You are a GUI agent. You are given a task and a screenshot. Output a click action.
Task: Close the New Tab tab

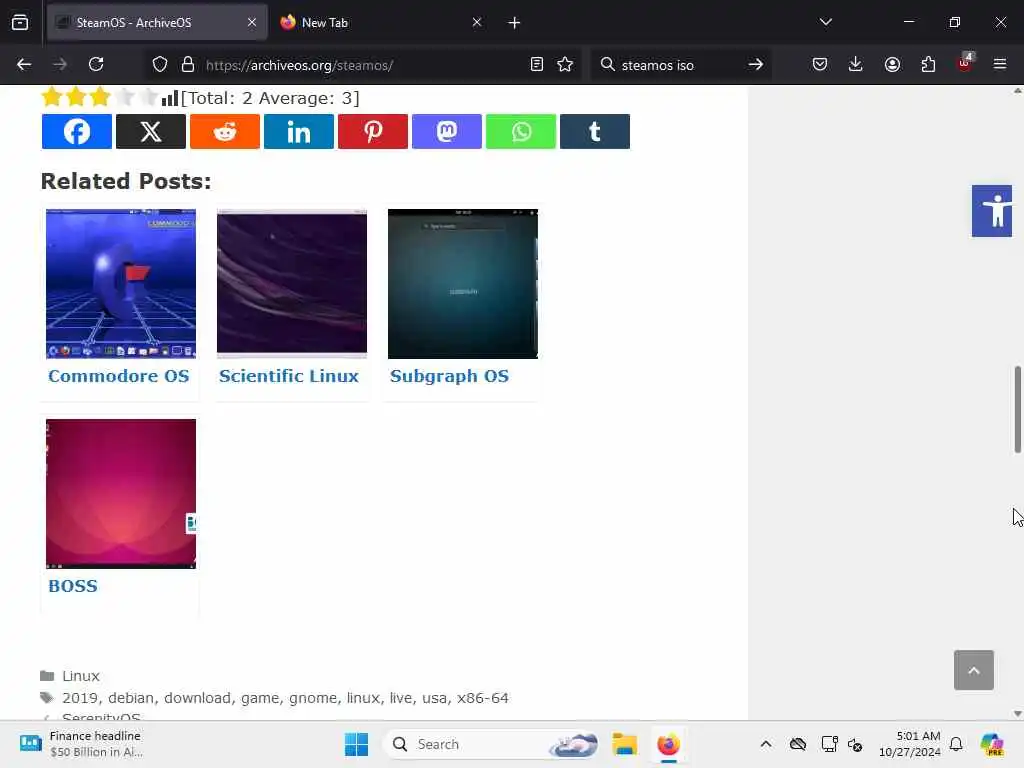point(477,23)
